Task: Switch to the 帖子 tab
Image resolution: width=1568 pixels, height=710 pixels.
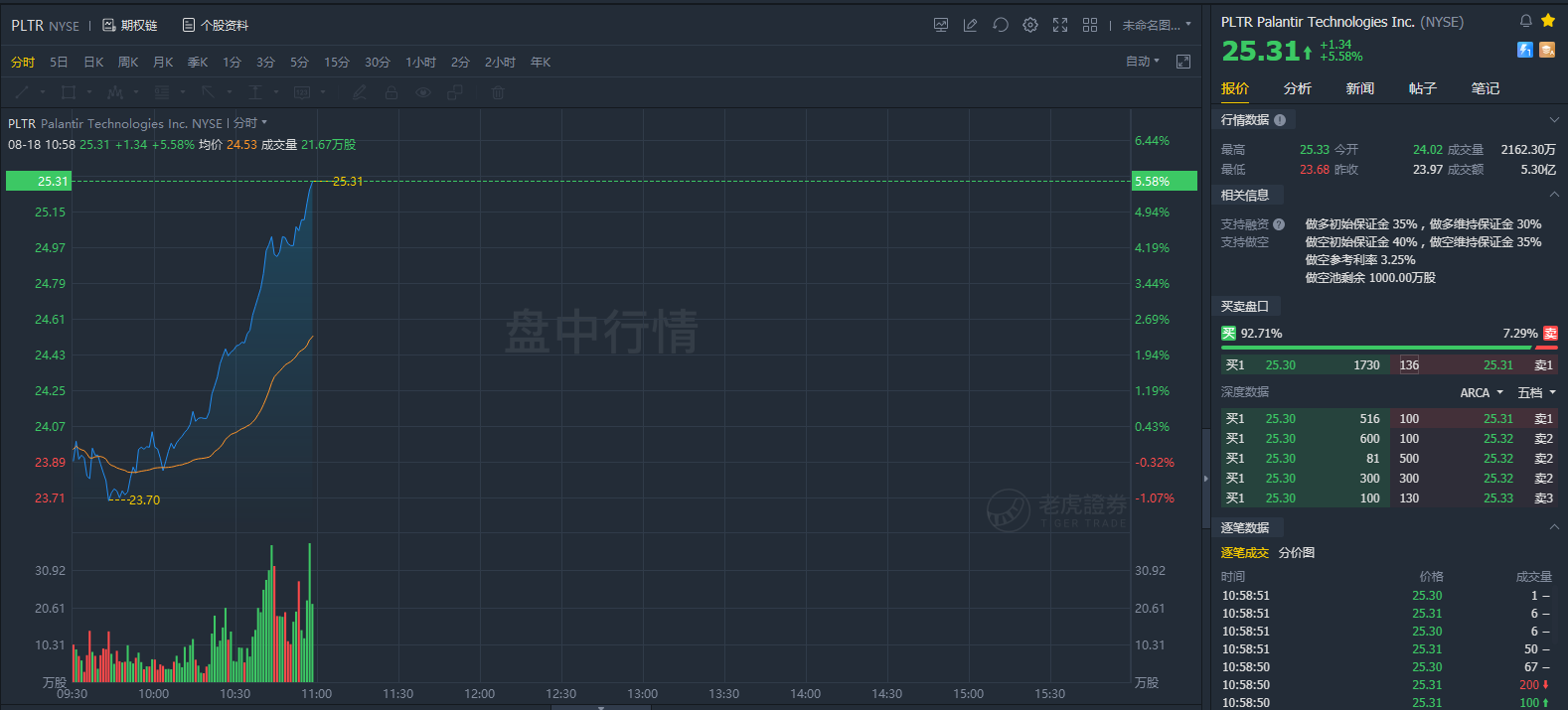Action: (x=1423, y=88)
